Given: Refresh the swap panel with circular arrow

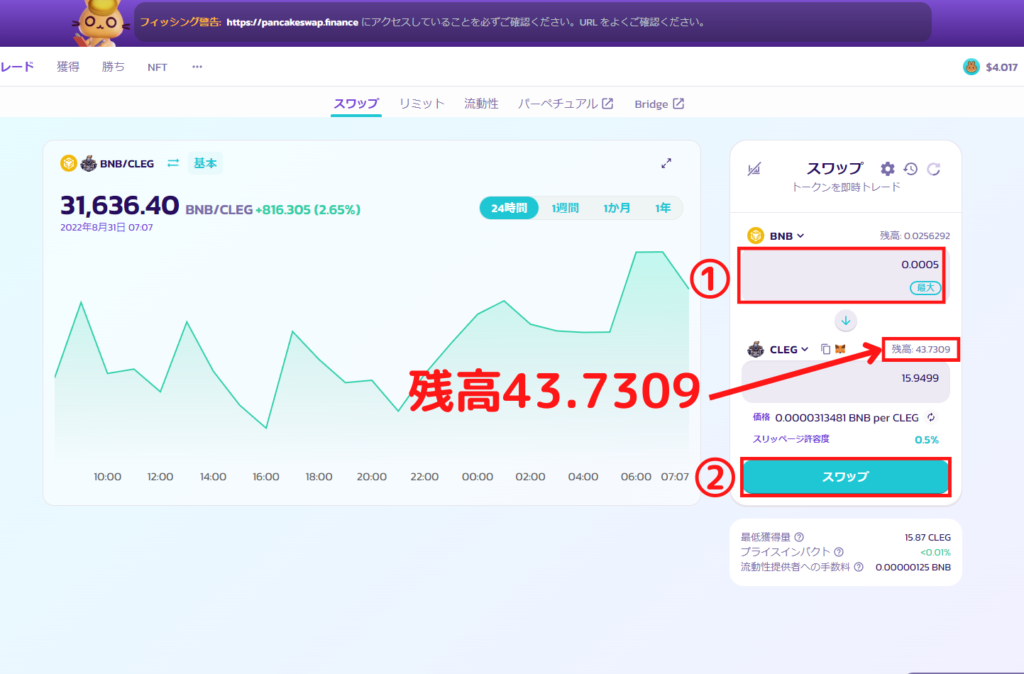Looking at the screenshot, I should [x=934, y=169].
